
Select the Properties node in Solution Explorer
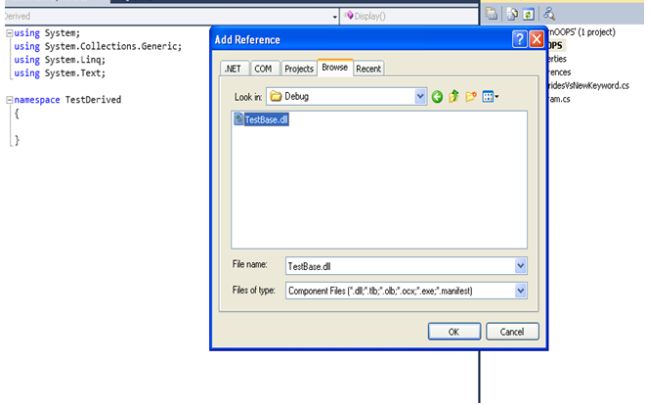[557, 59]
